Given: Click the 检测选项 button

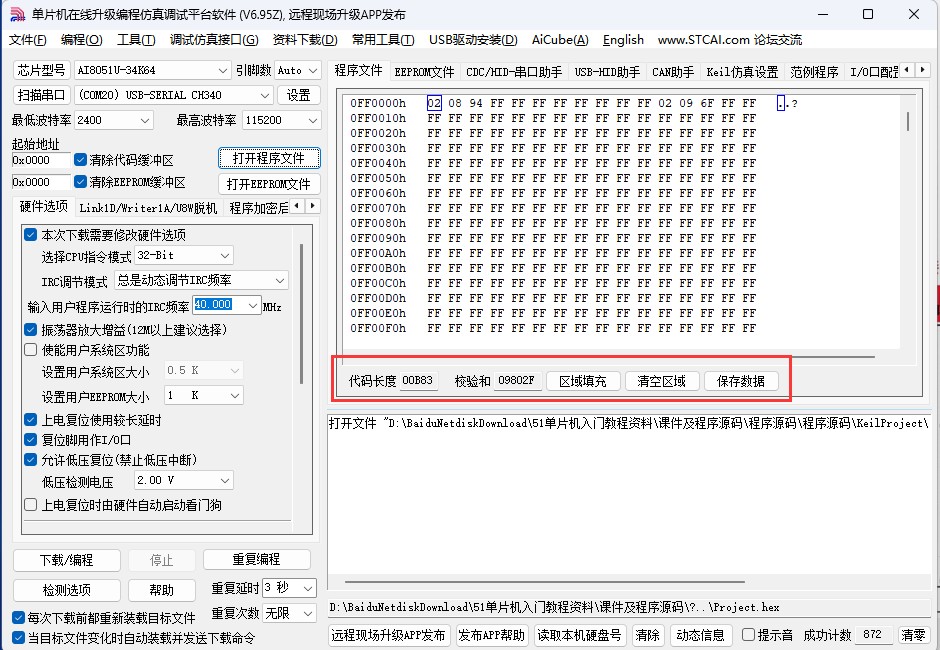Looking at the screenshot, I should pos(67,590).
